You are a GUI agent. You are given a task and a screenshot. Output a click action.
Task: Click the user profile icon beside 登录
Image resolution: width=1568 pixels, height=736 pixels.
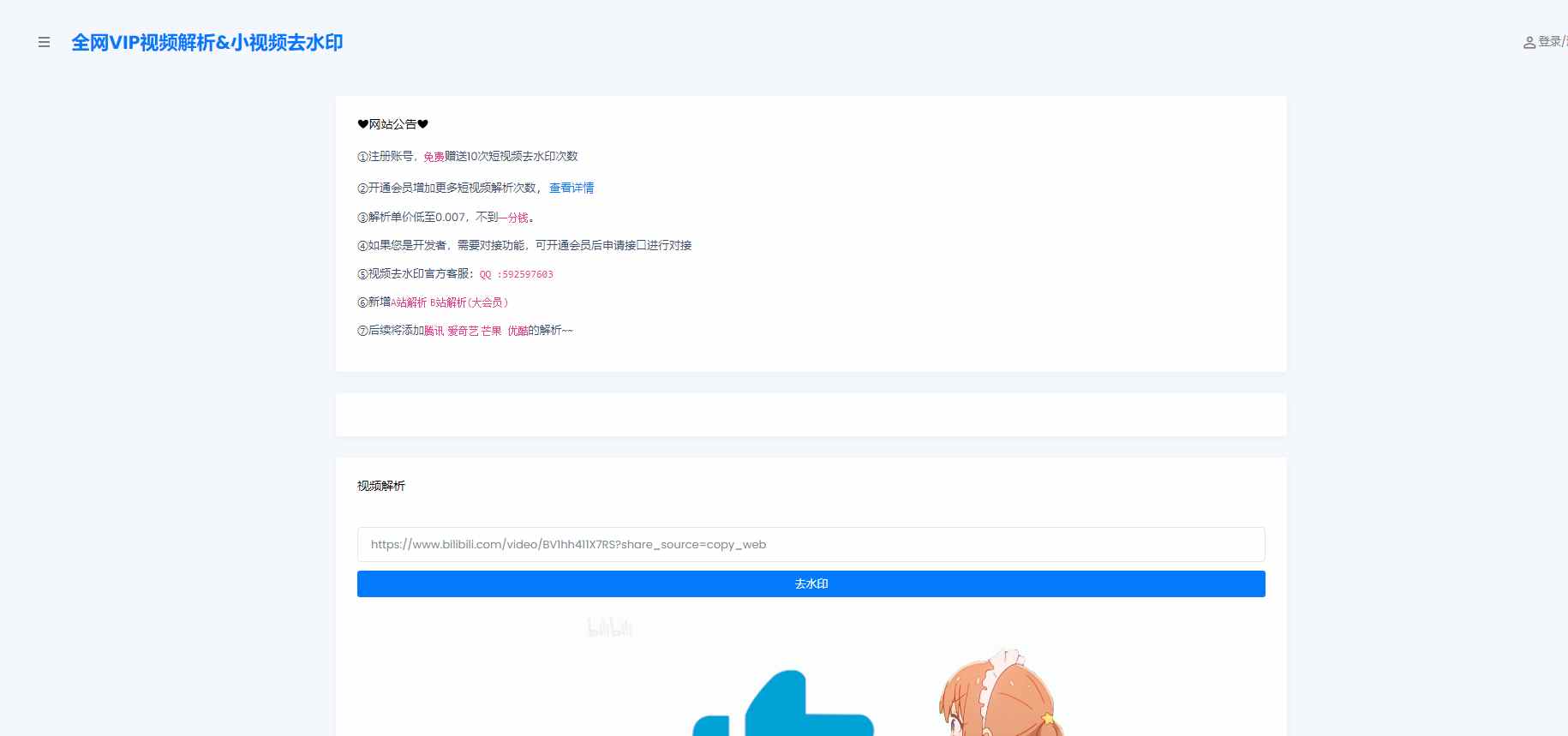(1529, 43)
